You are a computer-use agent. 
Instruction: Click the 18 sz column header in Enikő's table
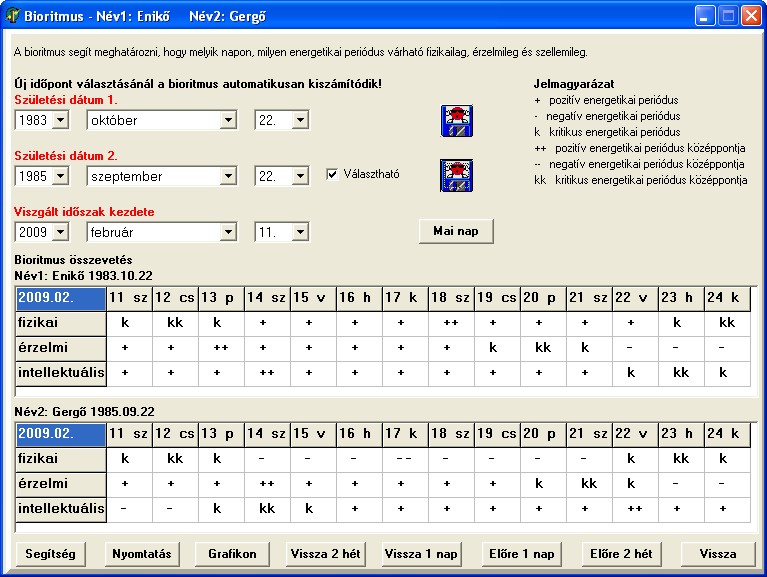[x=451, y=298]
